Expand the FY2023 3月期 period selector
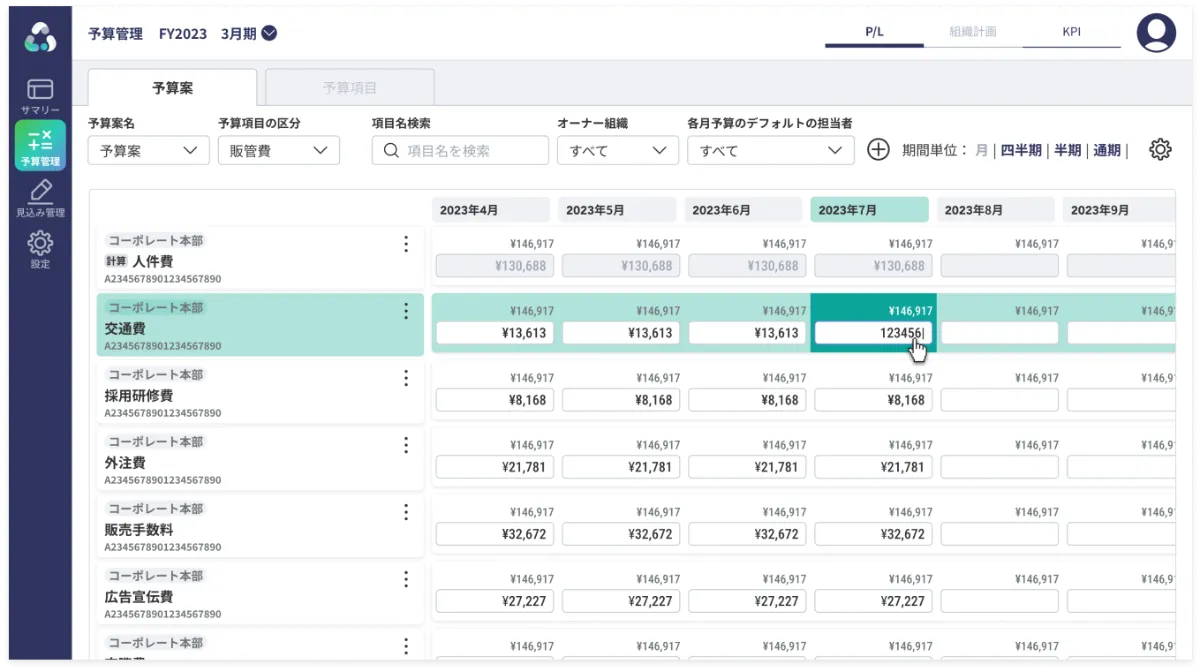This screenshot has width=1200, height=670. 269,33
